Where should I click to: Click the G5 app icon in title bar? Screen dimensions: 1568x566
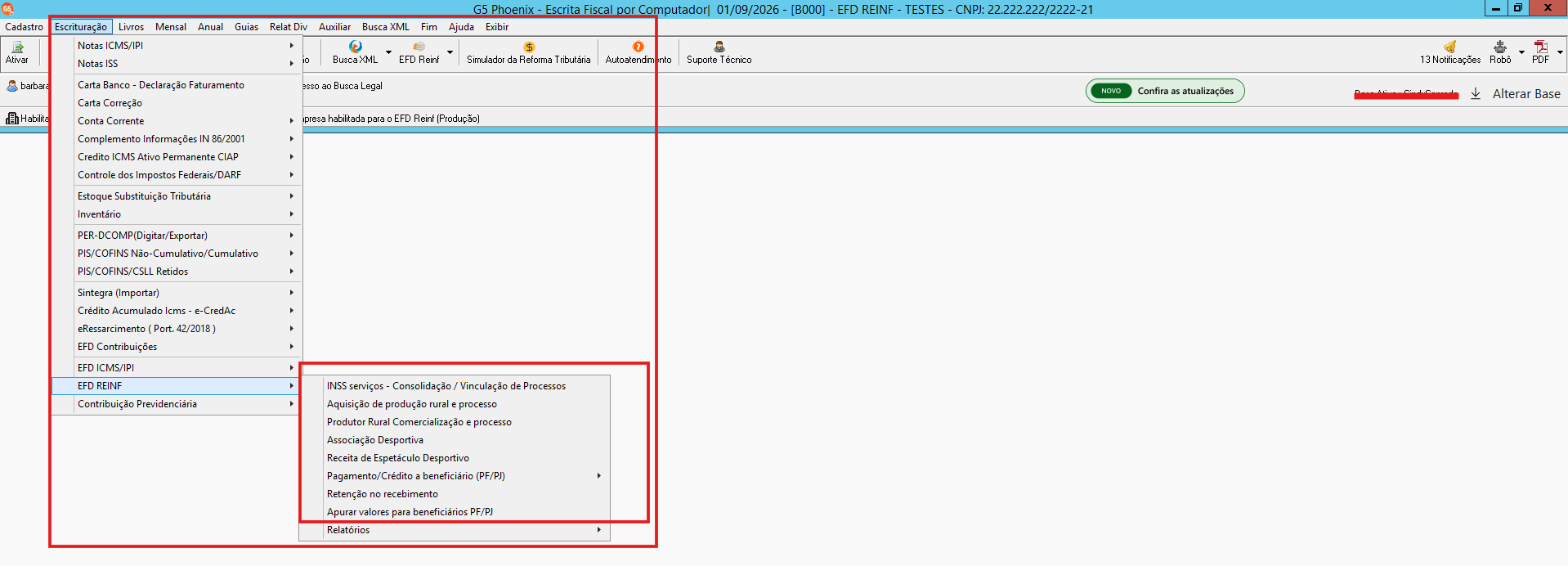click(7, 9)
